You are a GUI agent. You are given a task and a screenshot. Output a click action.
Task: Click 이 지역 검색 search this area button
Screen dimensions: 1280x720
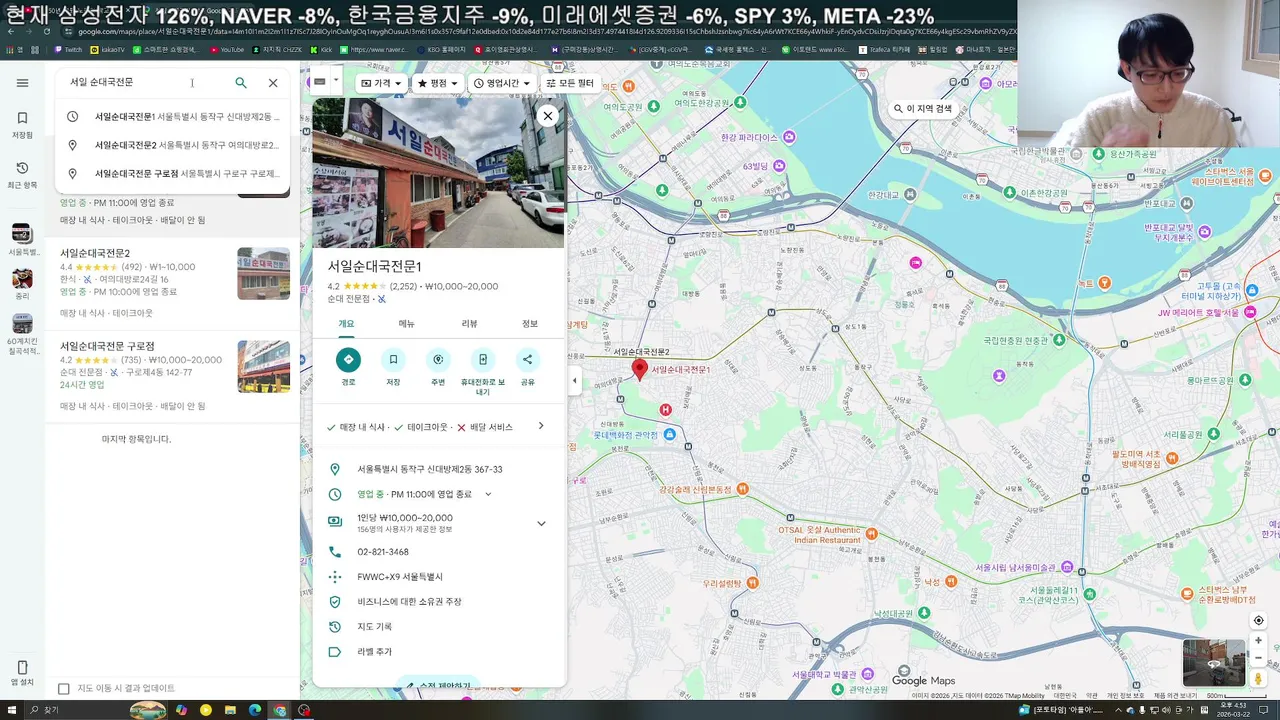point(923,109)
